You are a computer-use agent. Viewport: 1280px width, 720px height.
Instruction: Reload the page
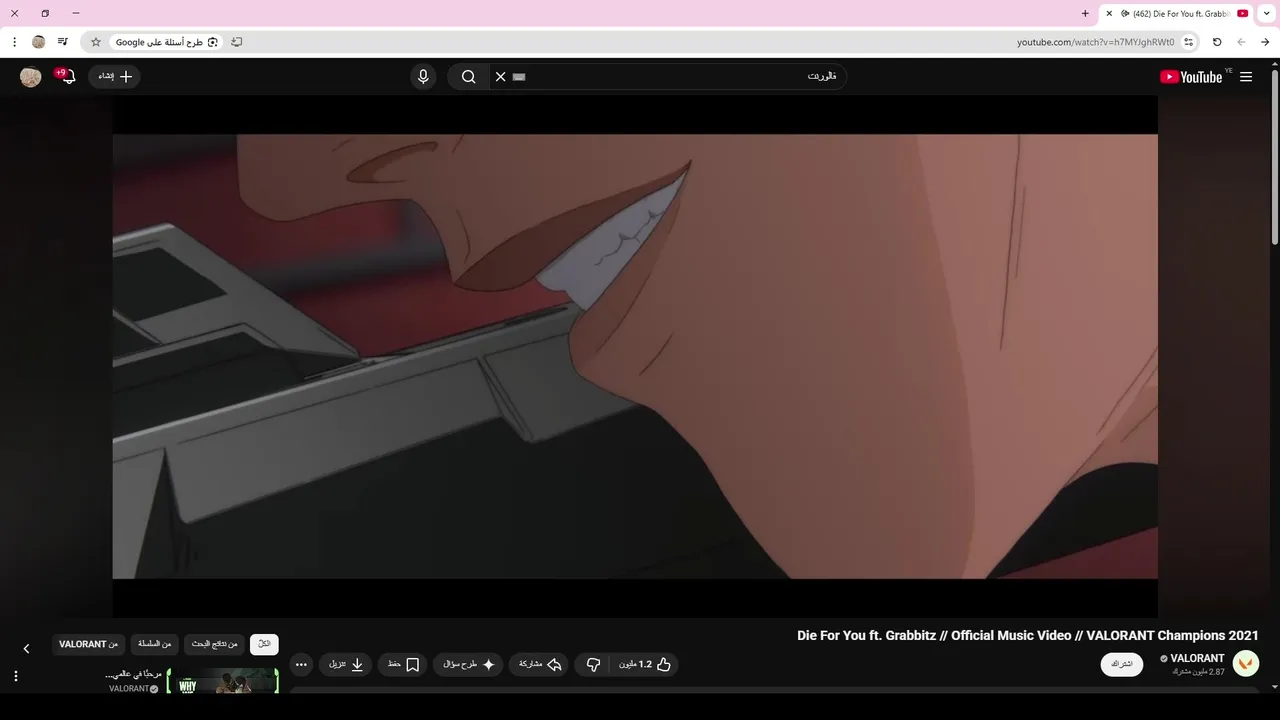1217,42
